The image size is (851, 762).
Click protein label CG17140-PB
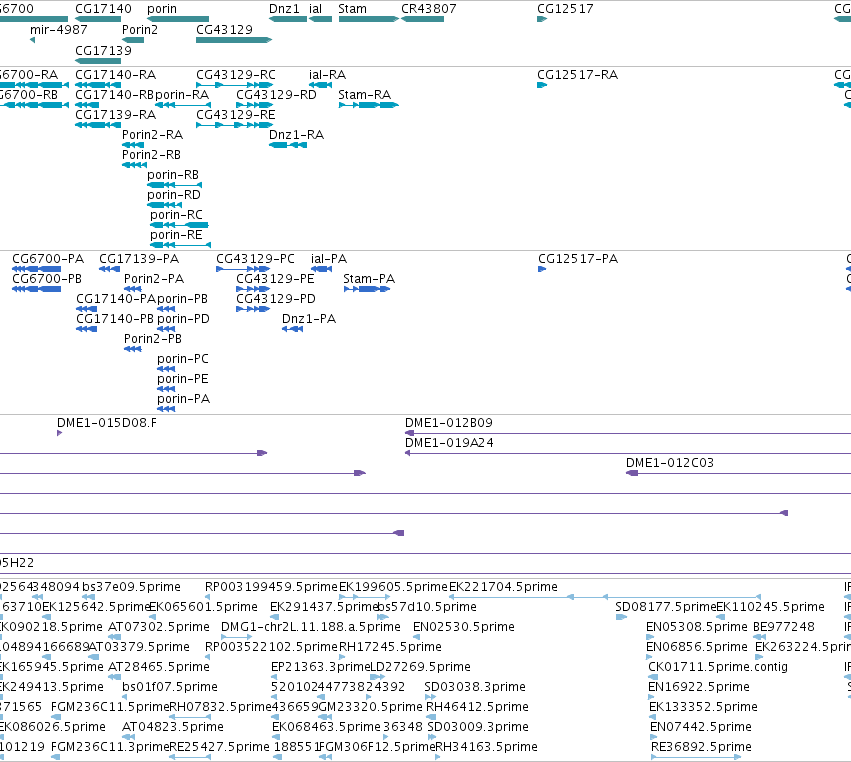[115, 319]
